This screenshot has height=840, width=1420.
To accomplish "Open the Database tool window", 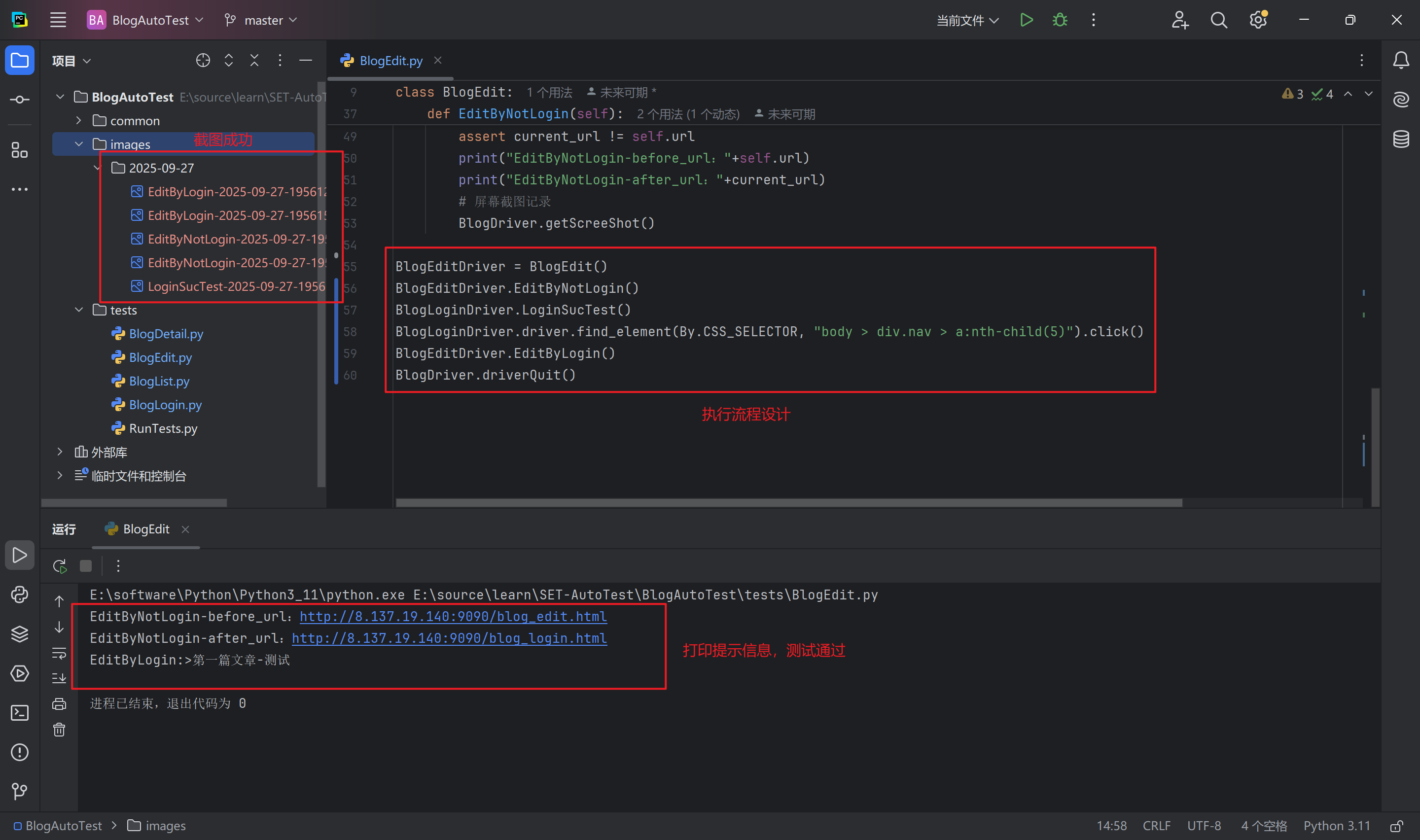I will pyautogui.click(x=1401, y=139).
